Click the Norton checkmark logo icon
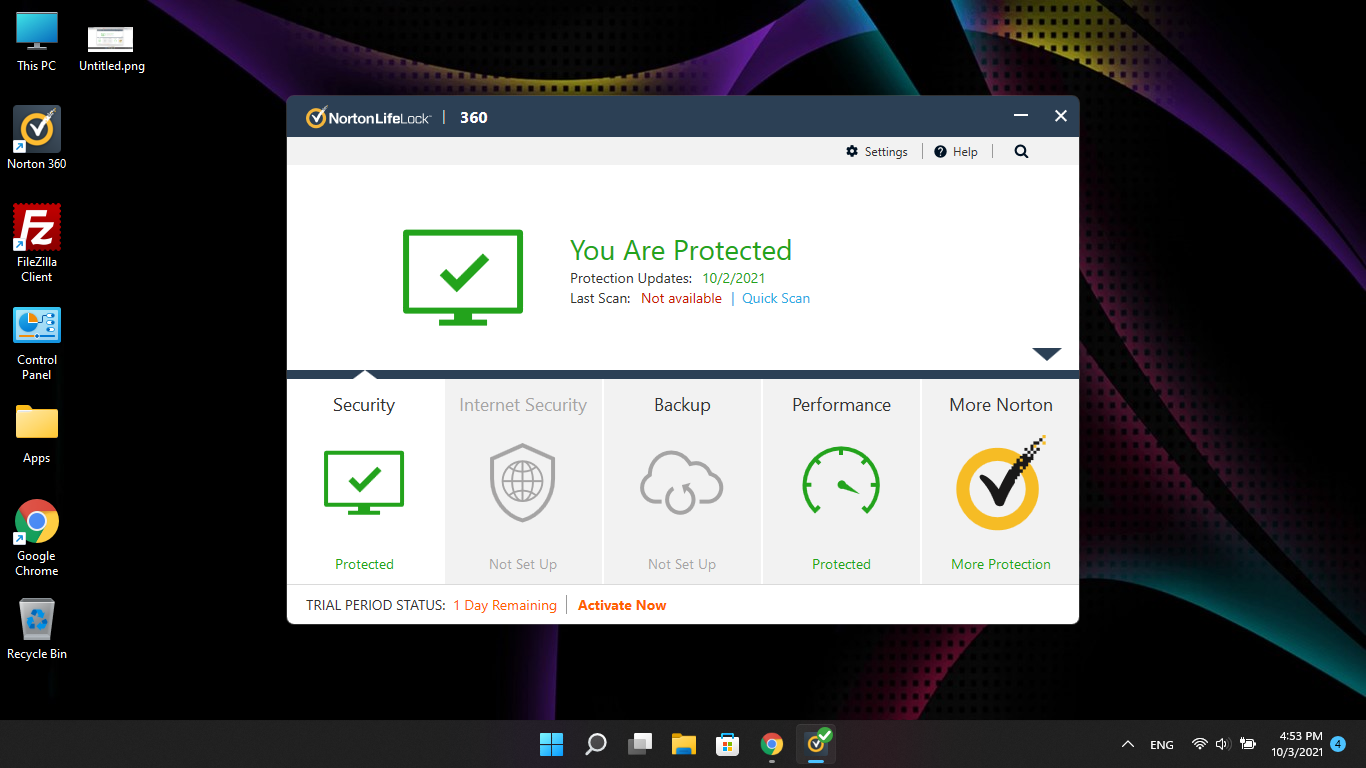This screenshot has width=1366, height=768. [1000, 483]
